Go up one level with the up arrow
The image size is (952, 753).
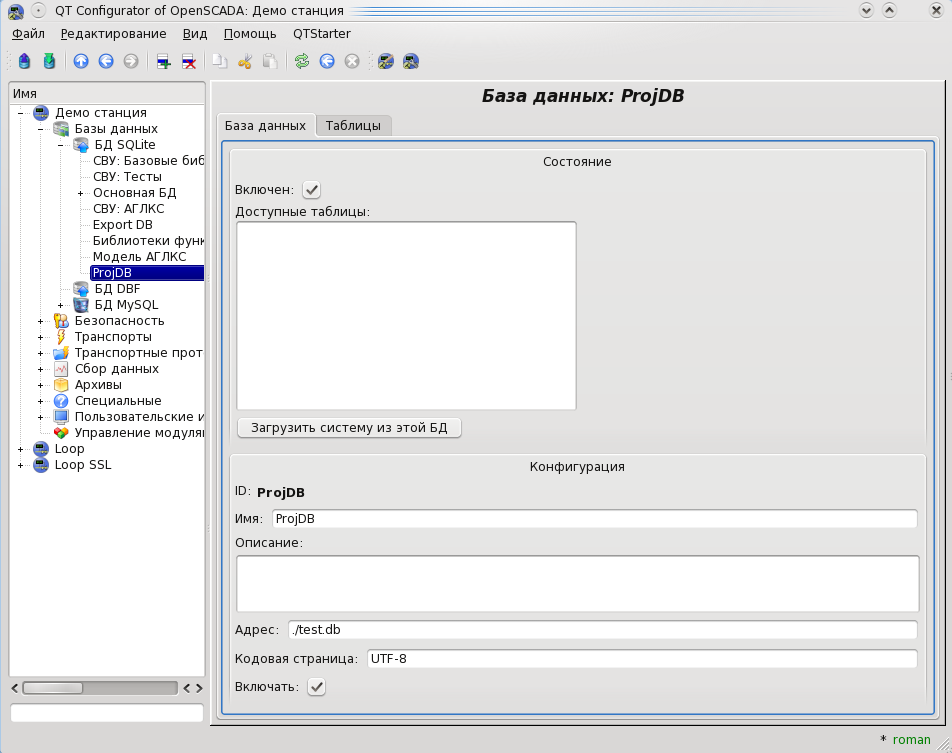[81, 61]
